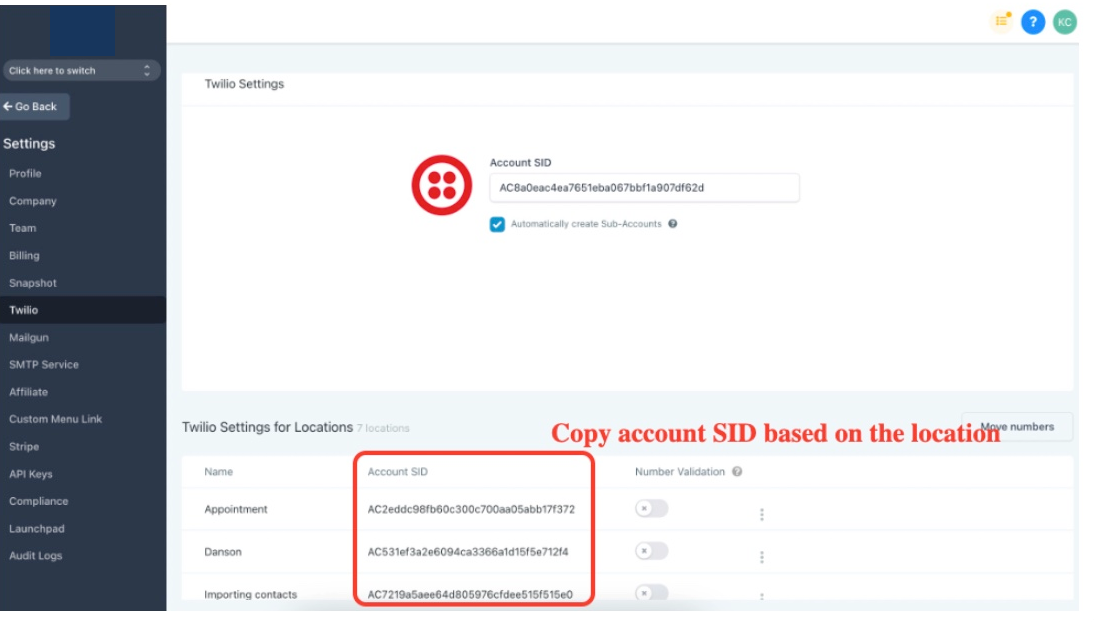
Task: Open SMTP Service settings
Action: pyautogui.click(x=44, y=364)
